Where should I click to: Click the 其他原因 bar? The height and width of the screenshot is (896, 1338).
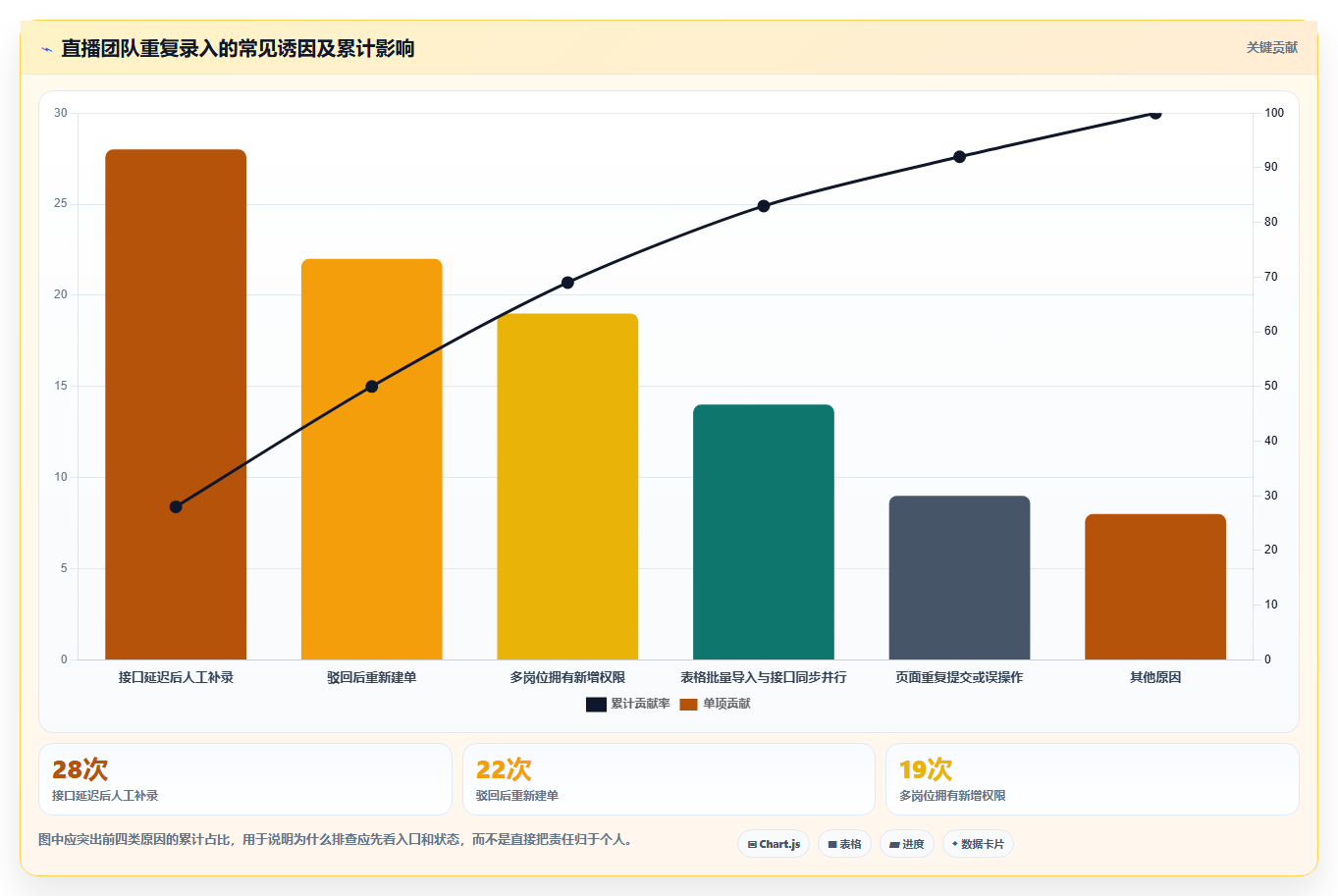point(1155,587)
